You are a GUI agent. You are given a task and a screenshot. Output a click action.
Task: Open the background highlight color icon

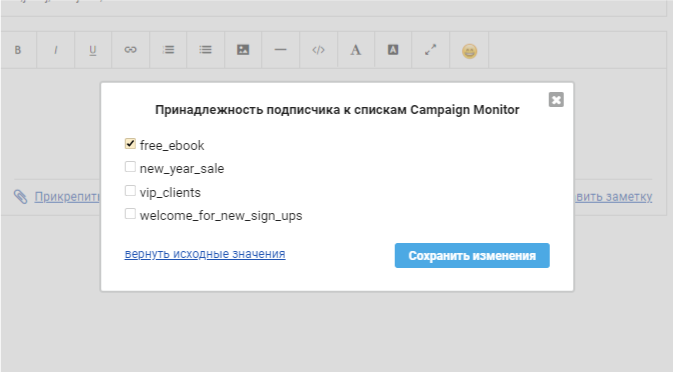[x=393, y=50]
